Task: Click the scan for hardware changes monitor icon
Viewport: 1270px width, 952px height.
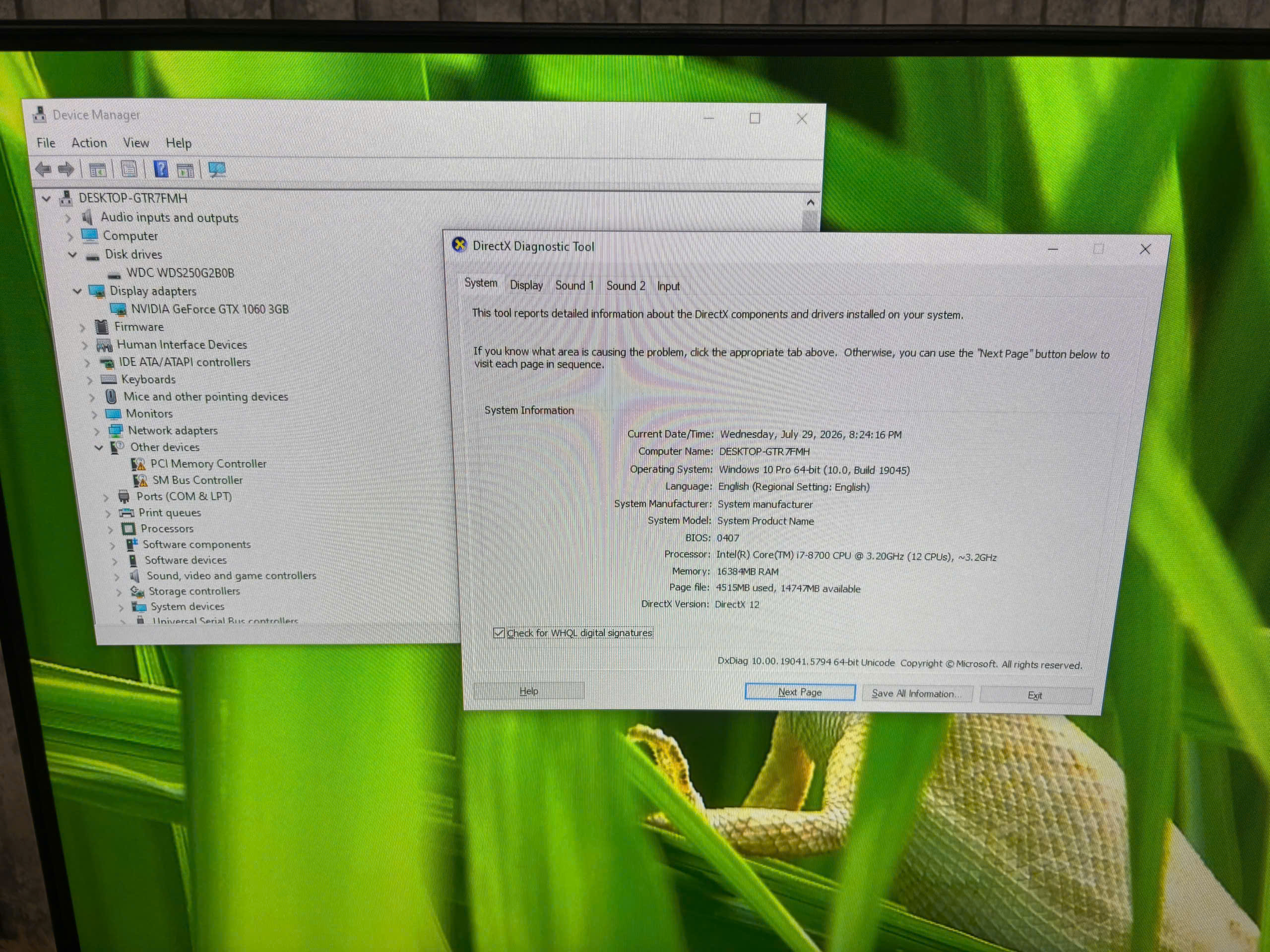Action: [x=217, y=169]
